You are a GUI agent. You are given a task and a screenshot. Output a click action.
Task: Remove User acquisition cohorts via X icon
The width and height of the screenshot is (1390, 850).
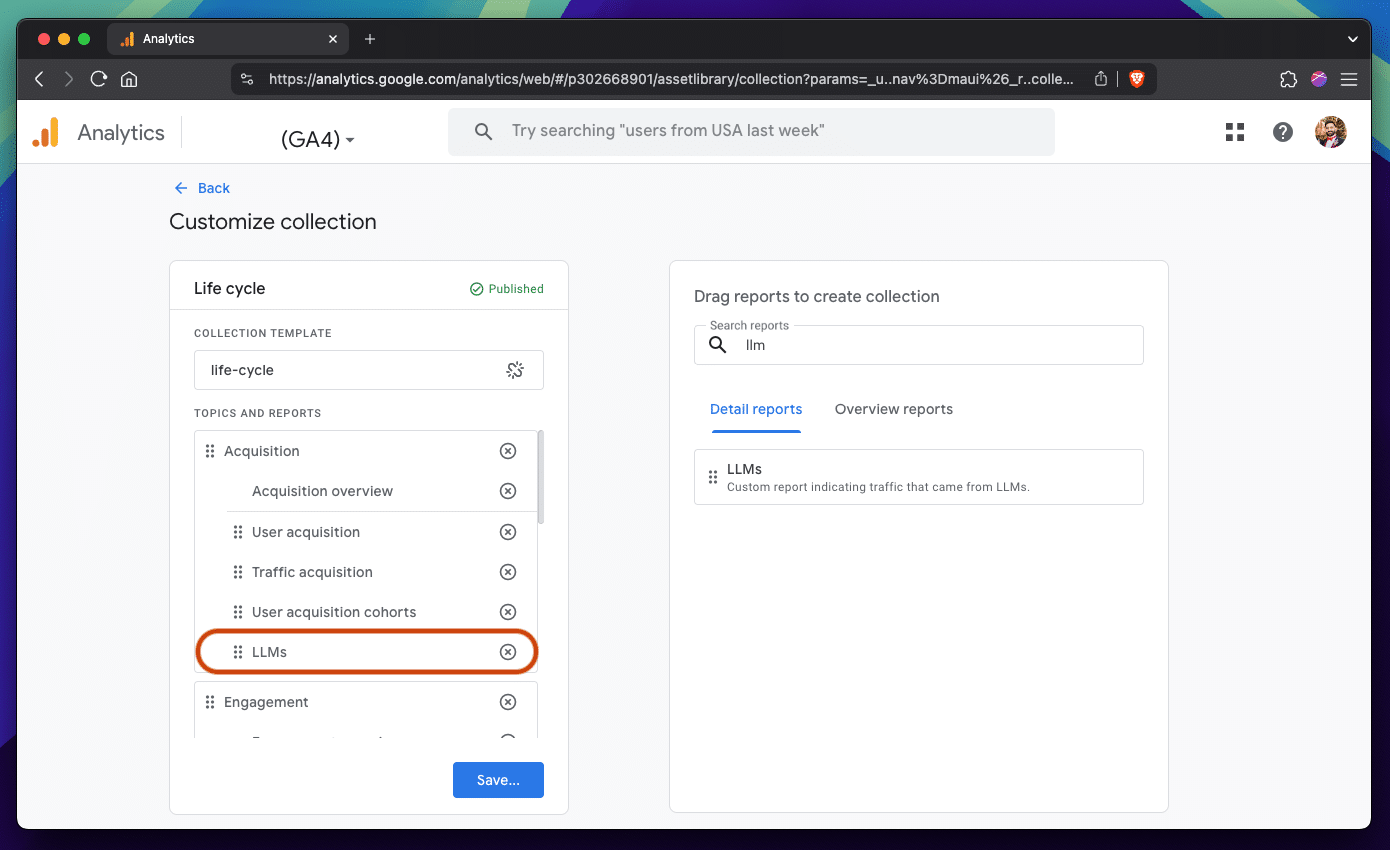pos(508,612)
